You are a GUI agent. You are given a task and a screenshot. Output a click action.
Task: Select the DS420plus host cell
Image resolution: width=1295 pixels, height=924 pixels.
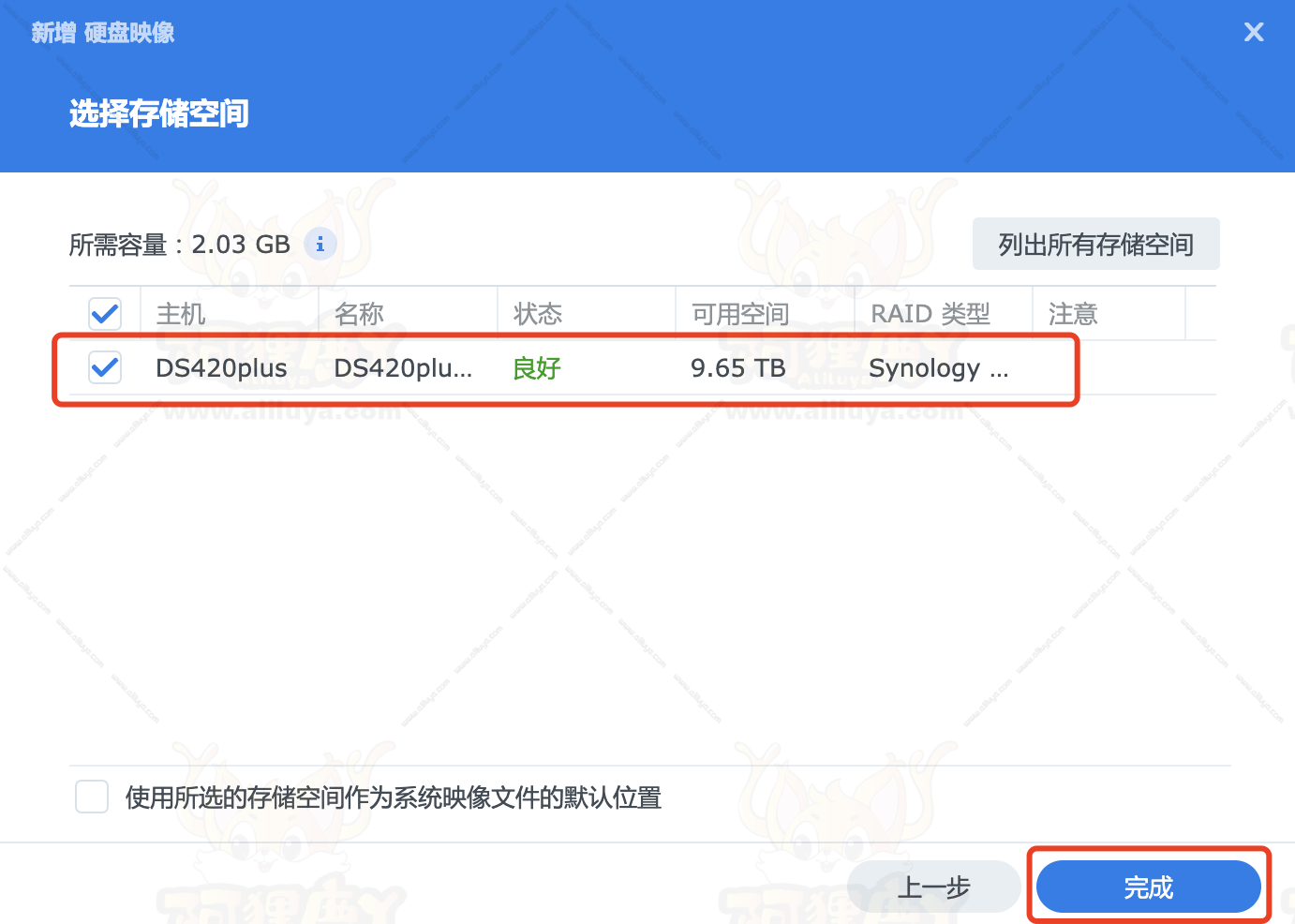click(x=221, y=368)
